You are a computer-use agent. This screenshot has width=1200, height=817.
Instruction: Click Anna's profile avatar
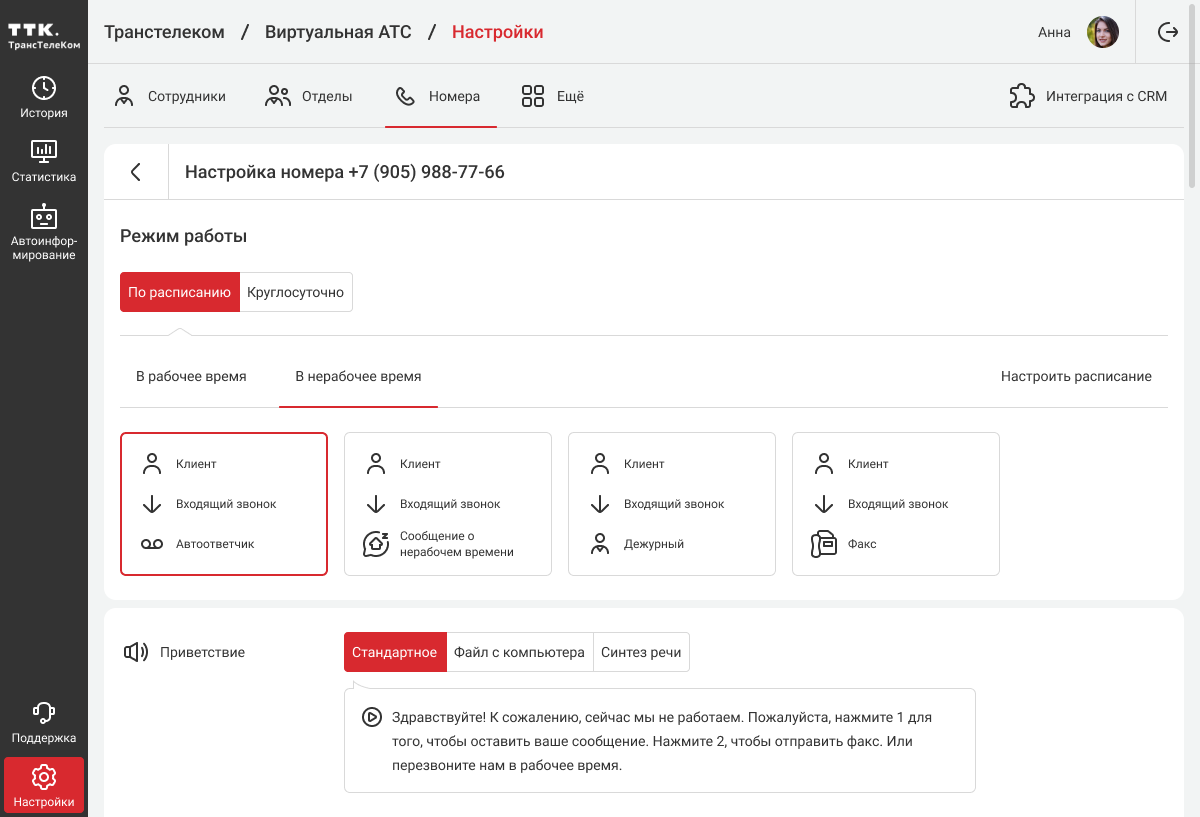(1102, 32)
